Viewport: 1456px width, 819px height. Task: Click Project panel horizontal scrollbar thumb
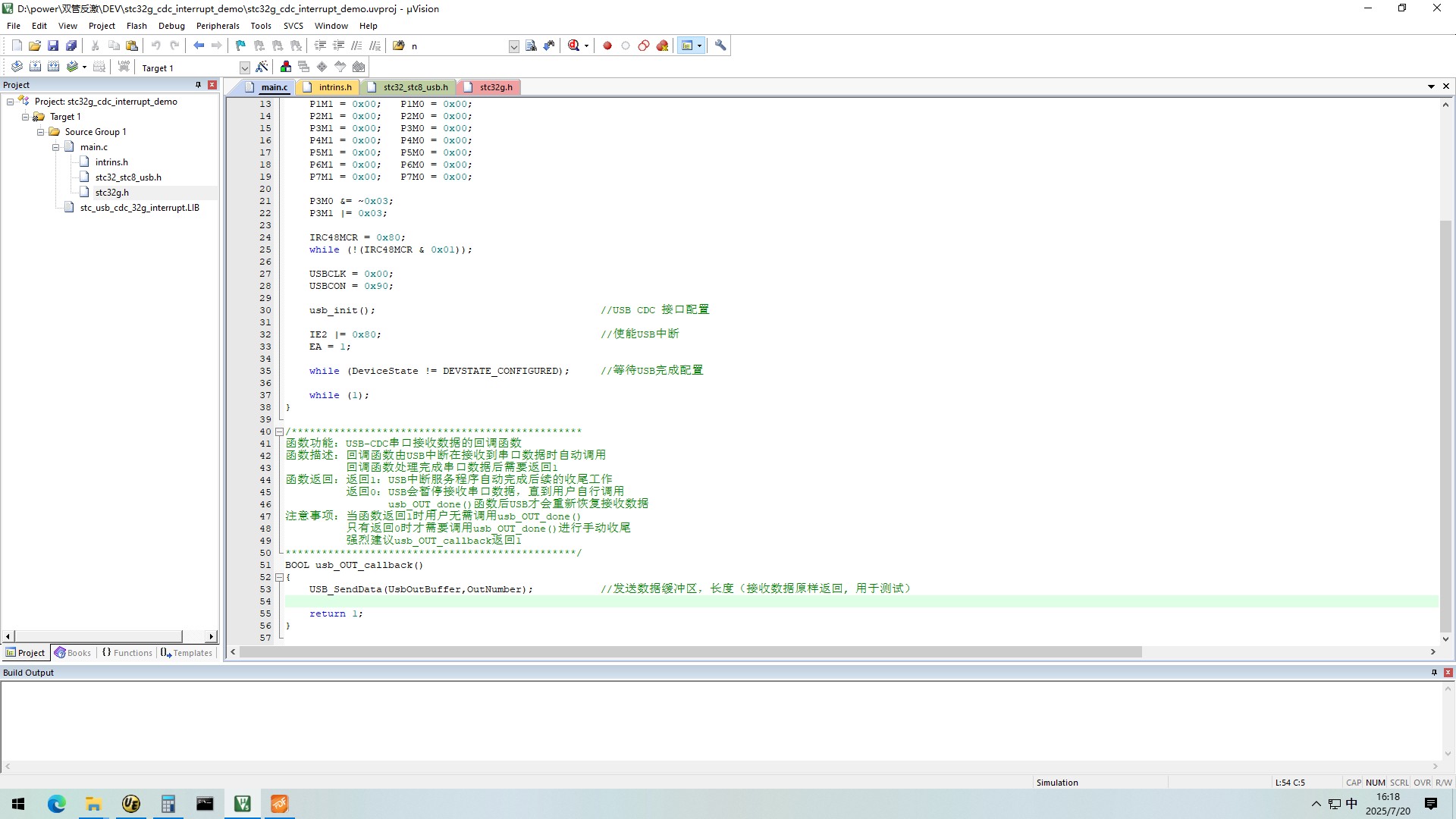tap(98, 636)
